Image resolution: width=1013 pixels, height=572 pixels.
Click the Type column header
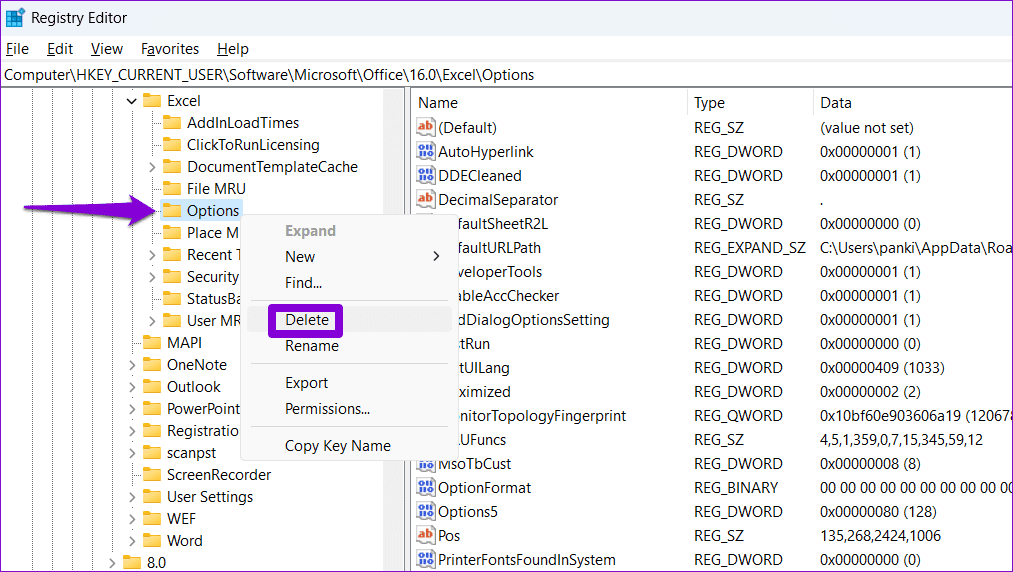pos(749,103)
